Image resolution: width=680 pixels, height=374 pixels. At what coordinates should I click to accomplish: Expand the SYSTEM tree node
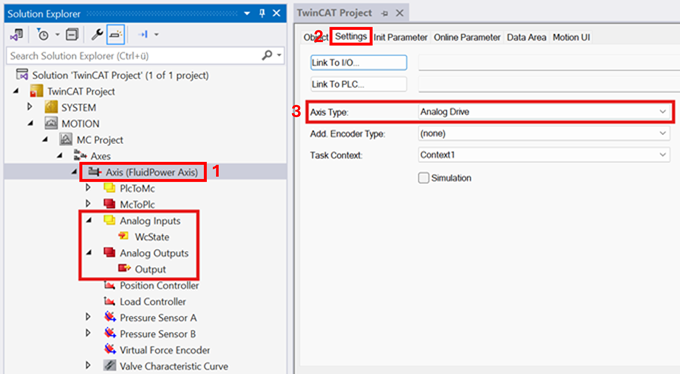coord(30,107)
